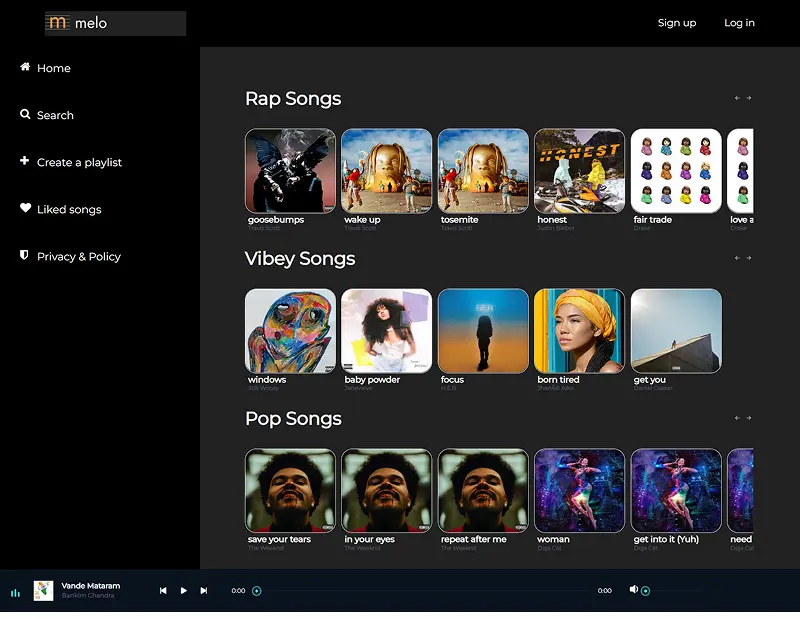Click the song seek slider handle
This screenshot has height=618, width=800.
click(x=257, y=591)
